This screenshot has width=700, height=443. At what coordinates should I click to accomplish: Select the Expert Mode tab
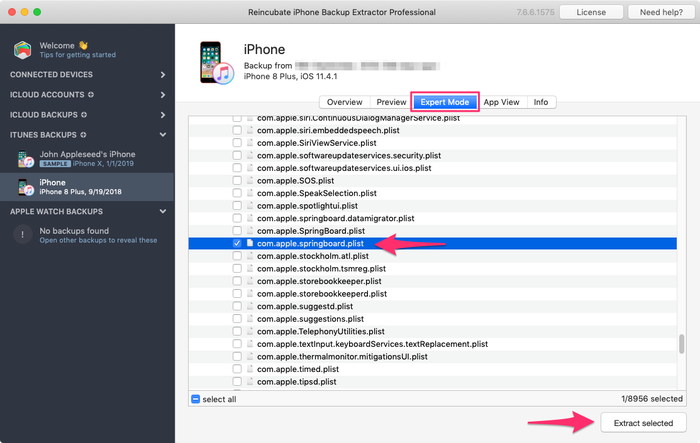pyautogui.click(x=445, y=102)
